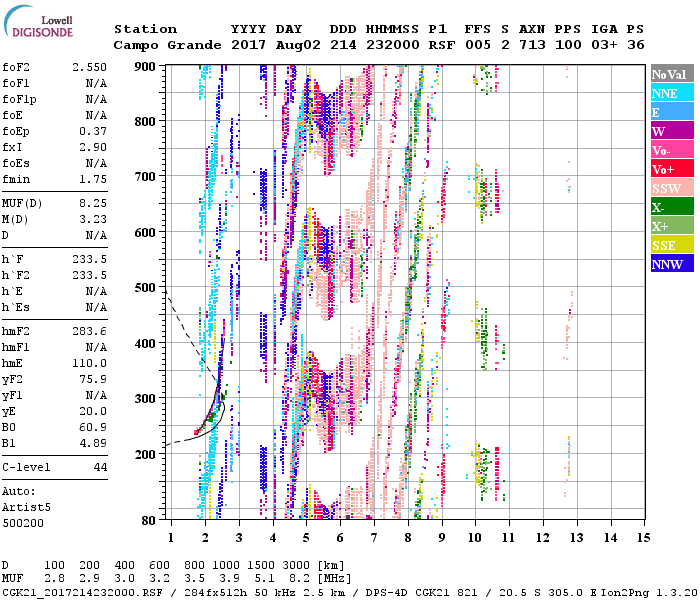Click the 15 MHz frequency axis label
Screen dimensions: 700x600
tap(643, 538)
